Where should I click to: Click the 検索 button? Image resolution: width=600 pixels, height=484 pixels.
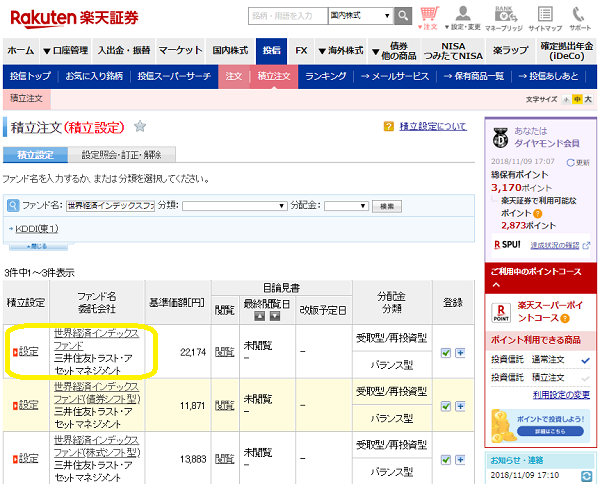click(387, 206)
